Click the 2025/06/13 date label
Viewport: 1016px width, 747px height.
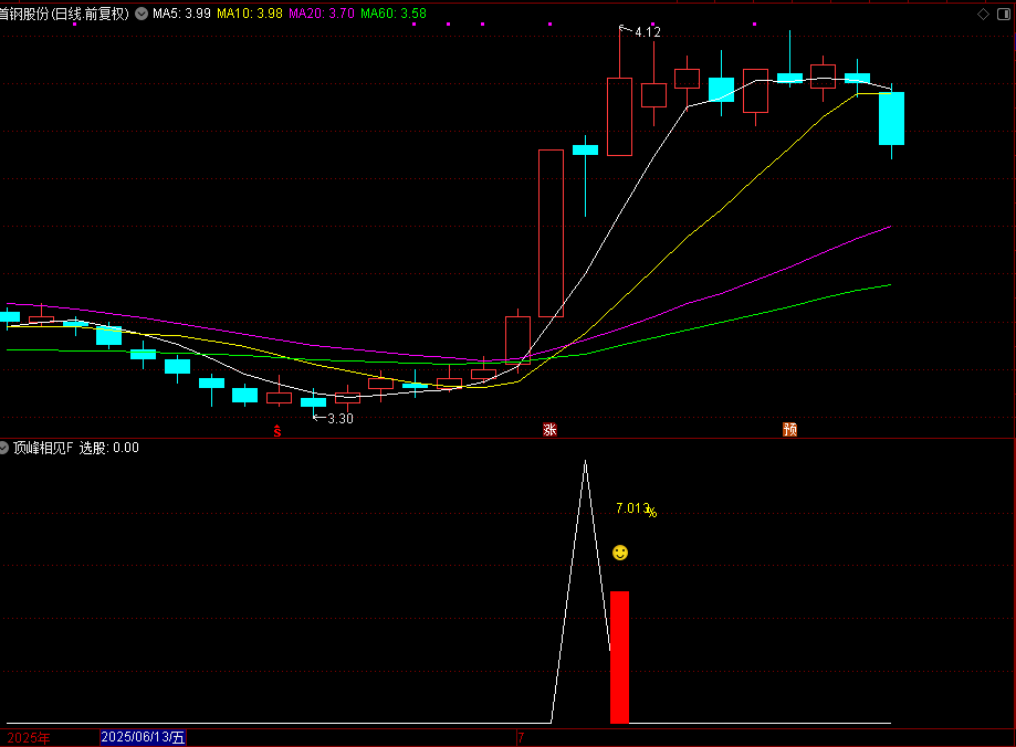point(143,738)
